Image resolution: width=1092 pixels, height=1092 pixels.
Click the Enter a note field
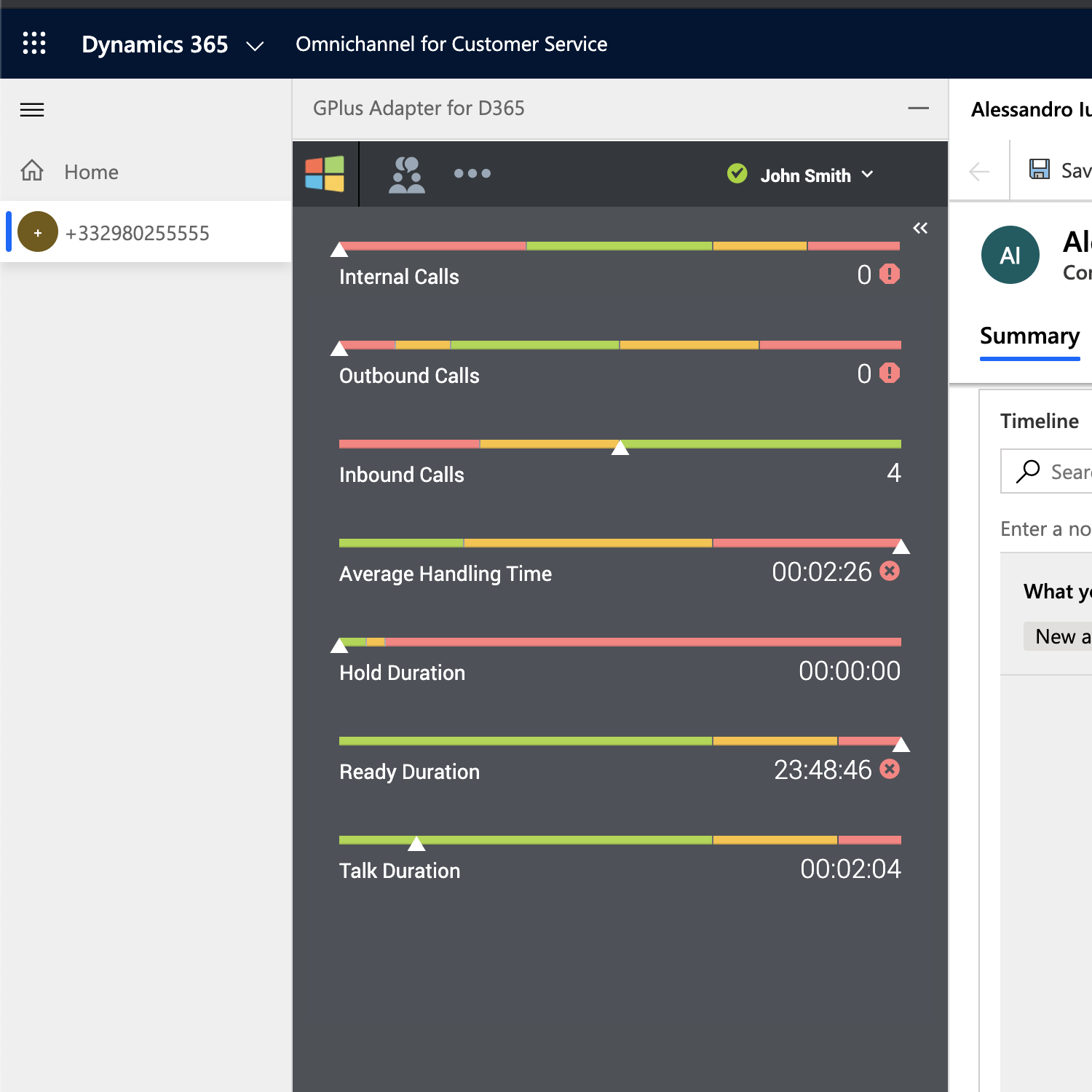point(1046,529)
